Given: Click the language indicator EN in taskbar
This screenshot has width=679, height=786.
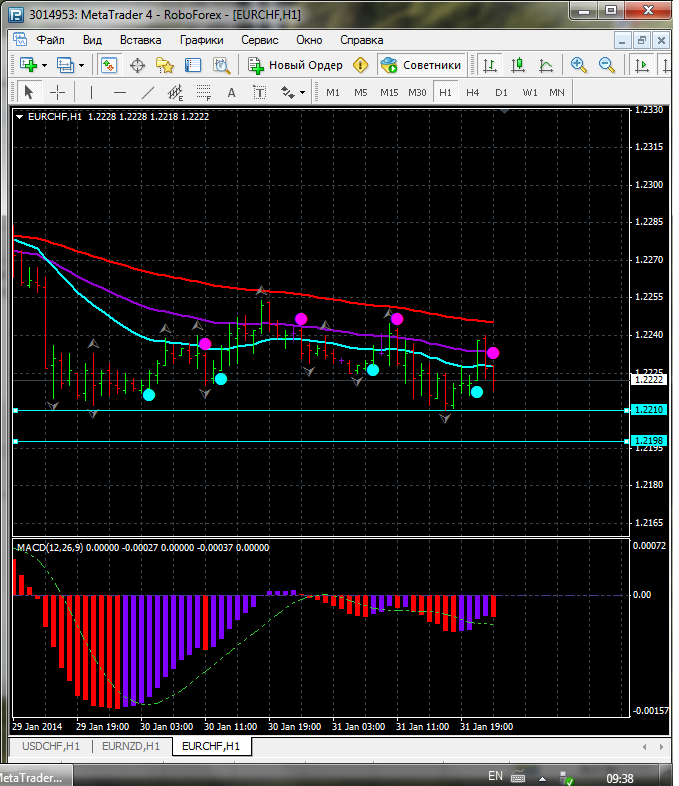Looking at the screenshot, I should coord(495,776).
